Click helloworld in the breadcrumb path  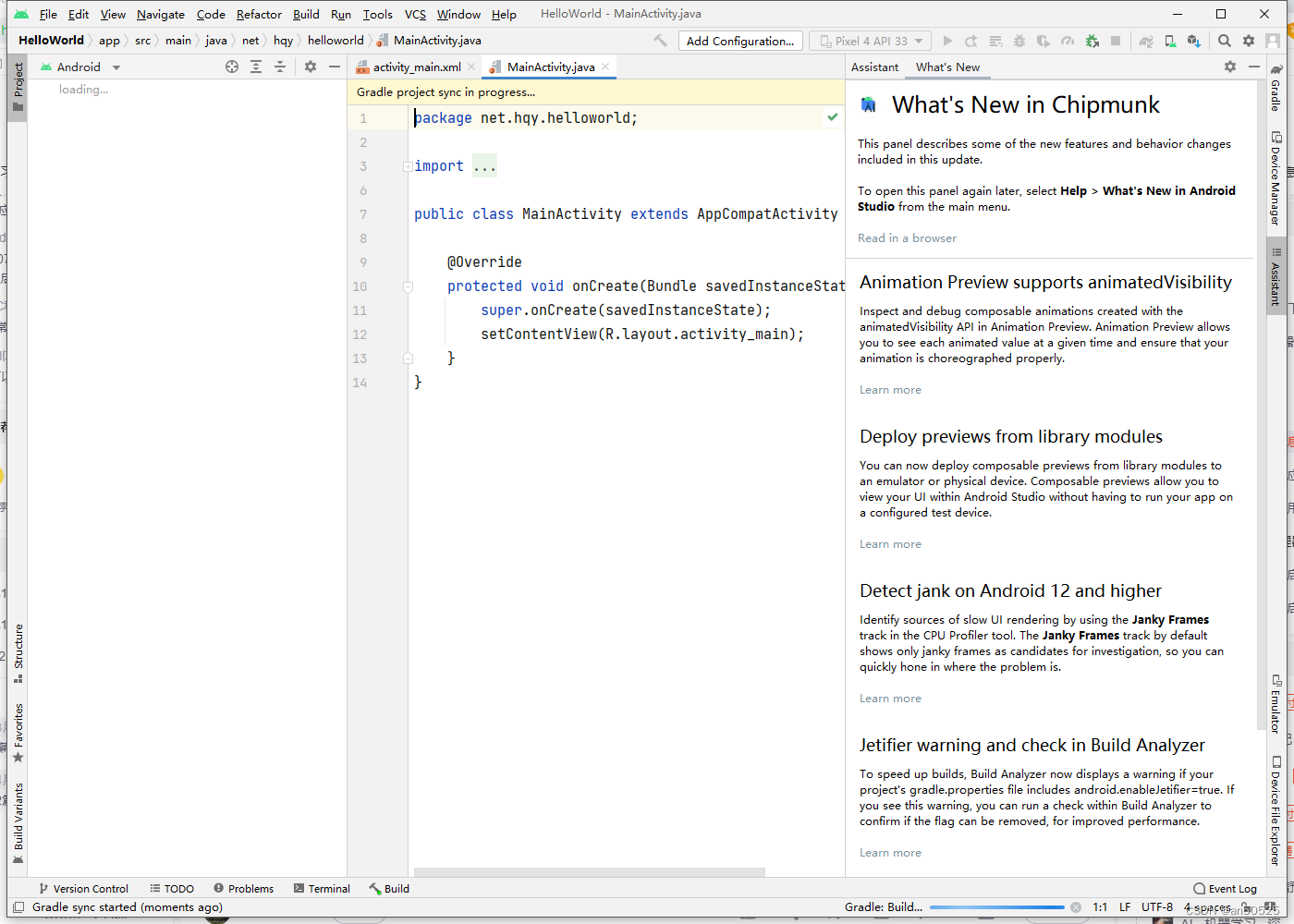[336, 41]
